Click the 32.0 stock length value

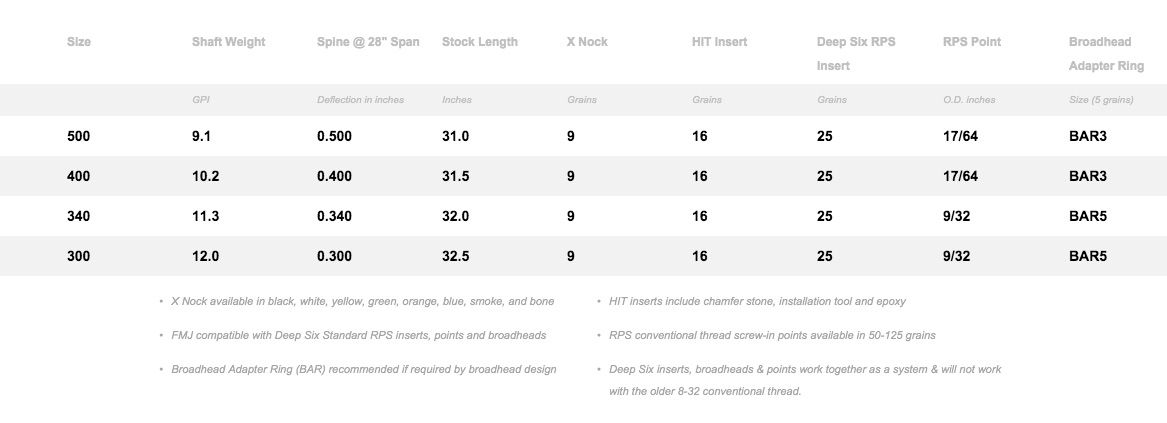pyautogui.click(x=456, y=216)
